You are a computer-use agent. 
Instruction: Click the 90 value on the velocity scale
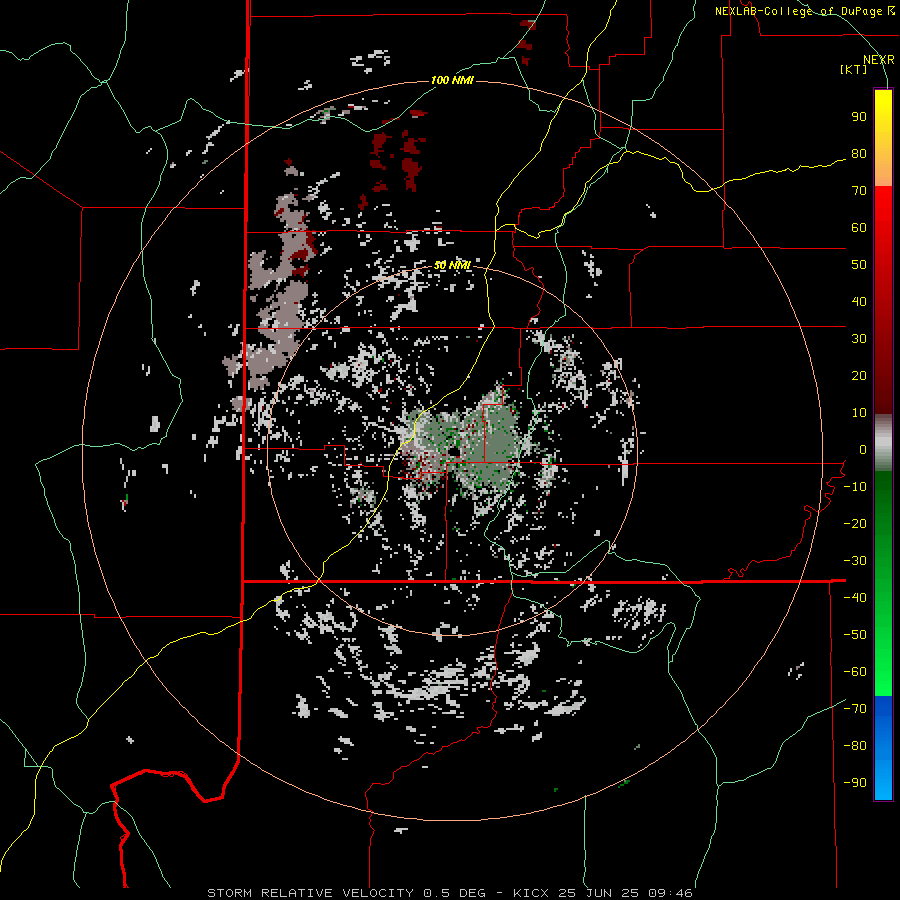[x=859, y=117]
